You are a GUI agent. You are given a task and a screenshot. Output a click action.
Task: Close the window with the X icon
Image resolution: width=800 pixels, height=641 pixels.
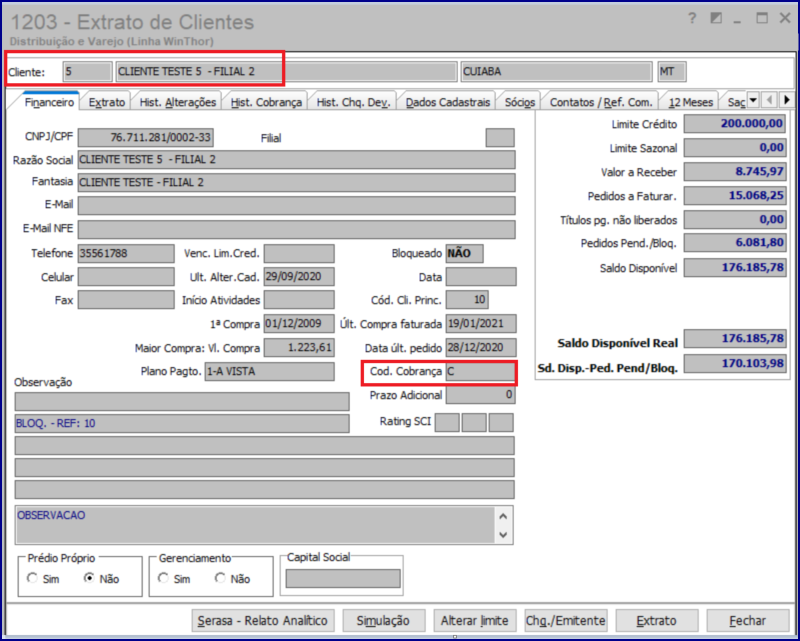[785, 18]
